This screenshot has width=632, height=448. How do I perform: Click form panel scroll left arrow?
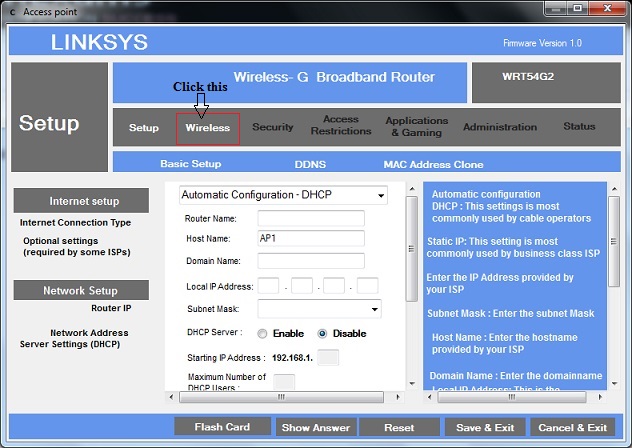pos(171,397)
